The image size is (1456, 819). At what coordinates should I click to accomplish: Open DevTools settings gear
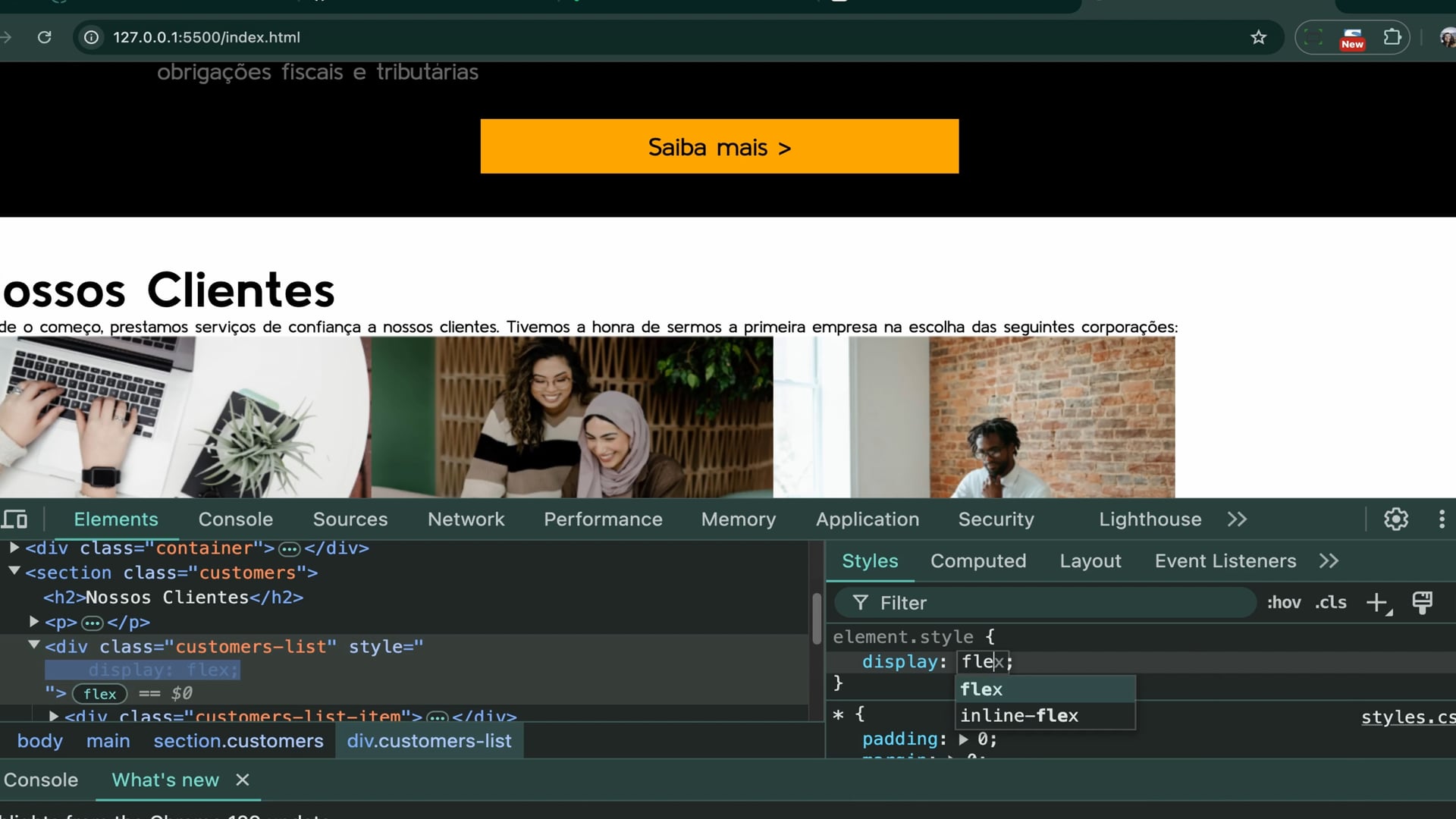[x=1395, y=519]
